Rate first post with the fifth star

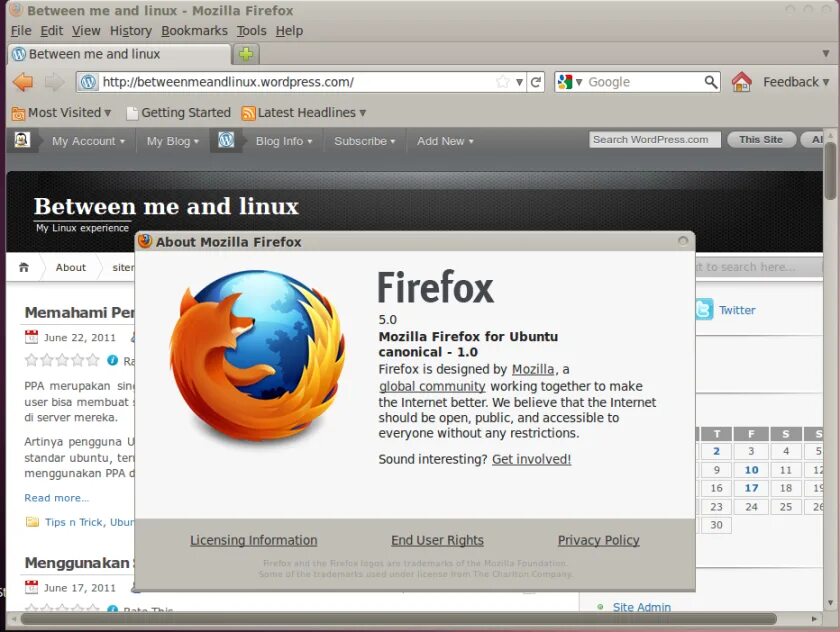tap(93, 360)
